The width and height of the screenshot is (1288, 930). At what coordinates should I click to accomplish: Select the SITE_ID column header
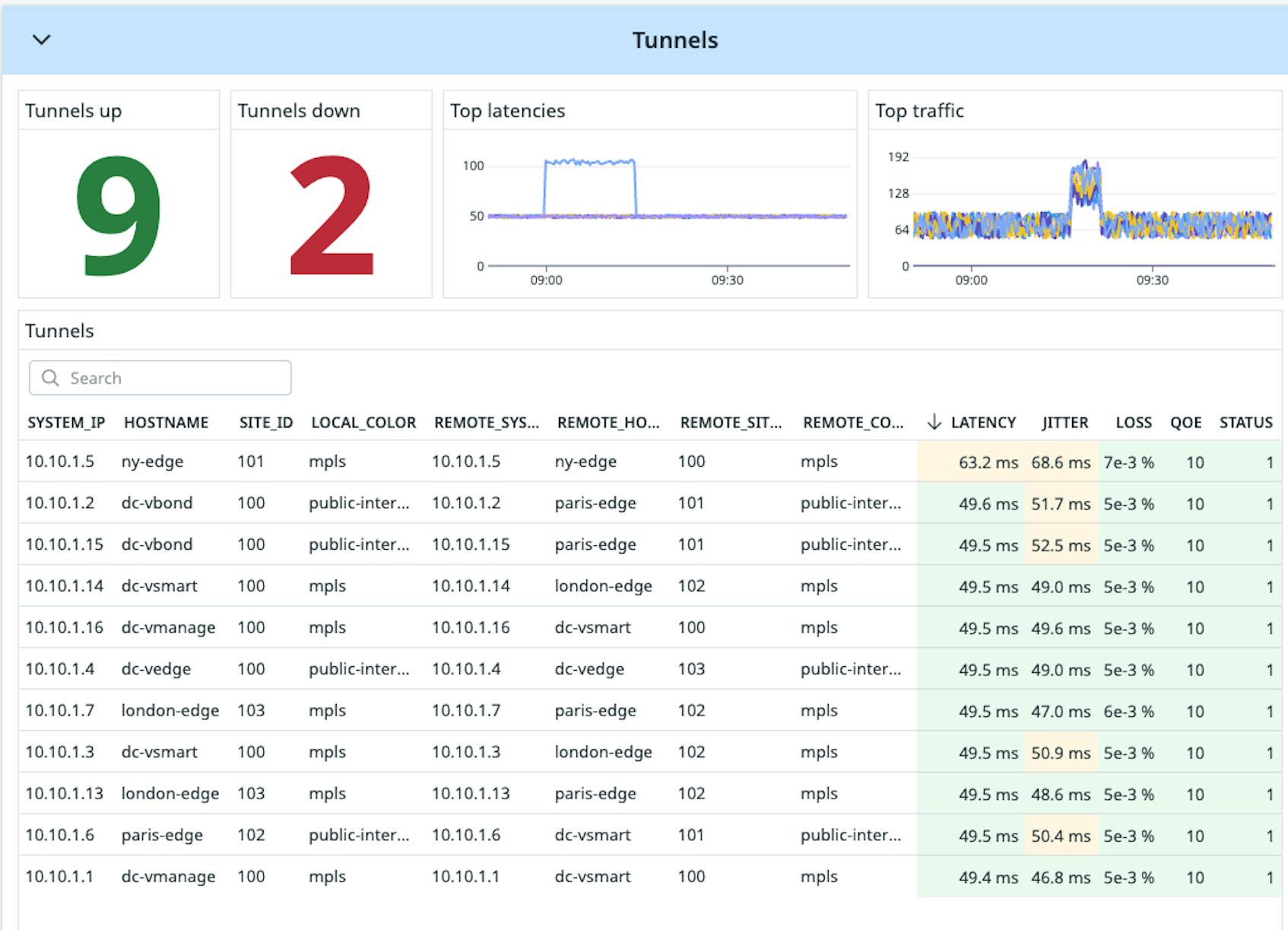[x=265, y=422]
